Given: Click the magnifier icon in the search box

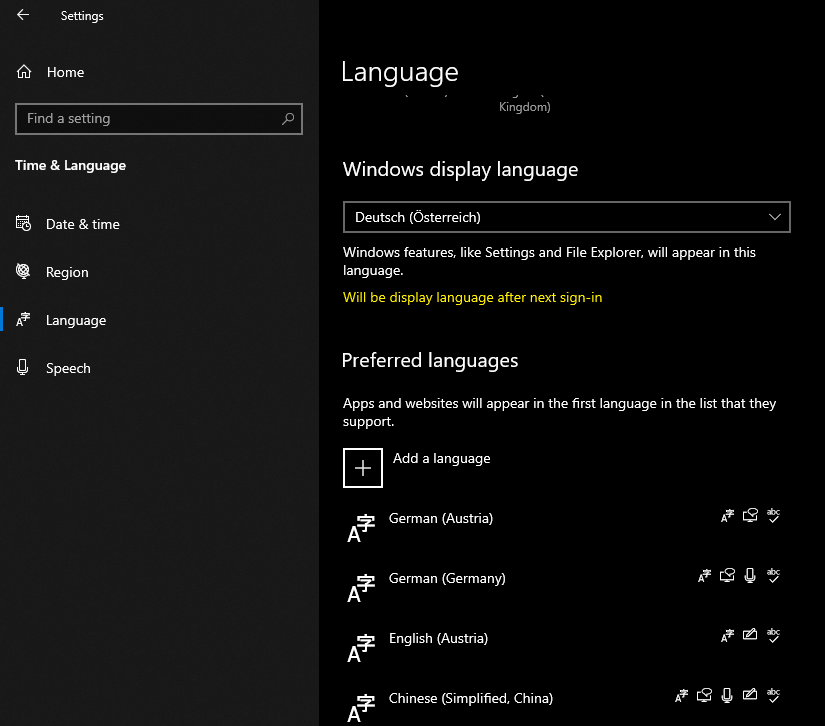Looking at the screenshot, I should click(x=288, y=119).
